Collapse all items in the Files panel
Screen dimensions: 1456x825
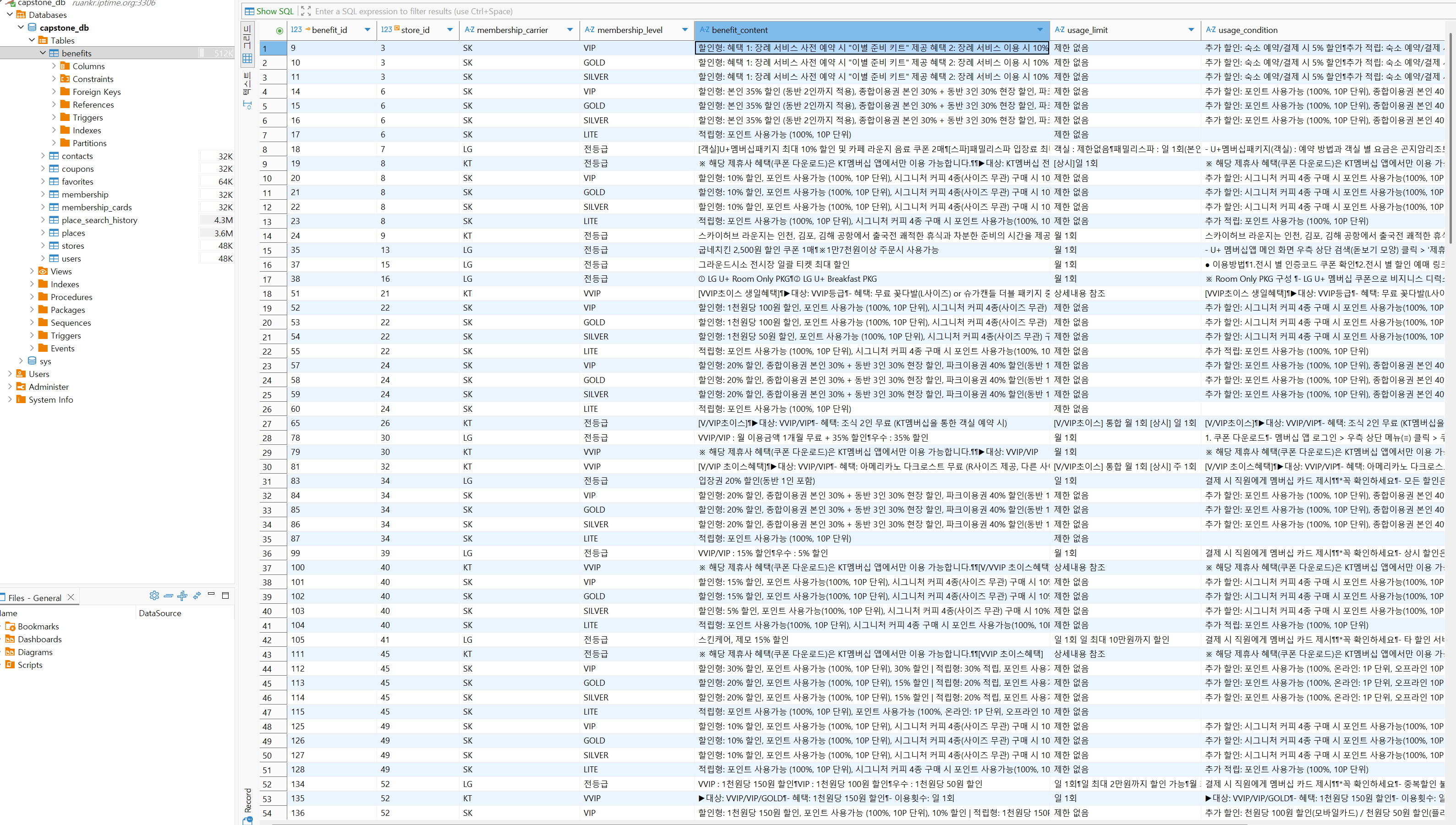click(168, 596)
